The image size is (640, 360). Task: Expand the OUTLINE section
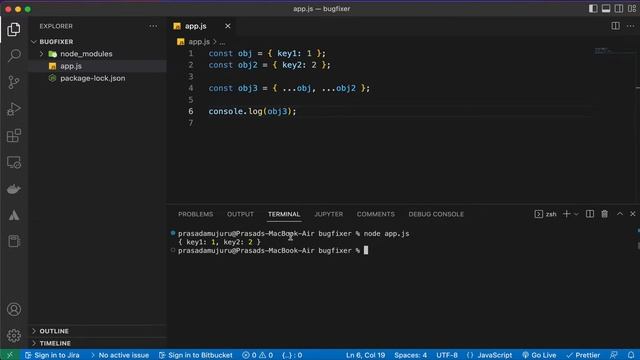[x=97, y=331]
